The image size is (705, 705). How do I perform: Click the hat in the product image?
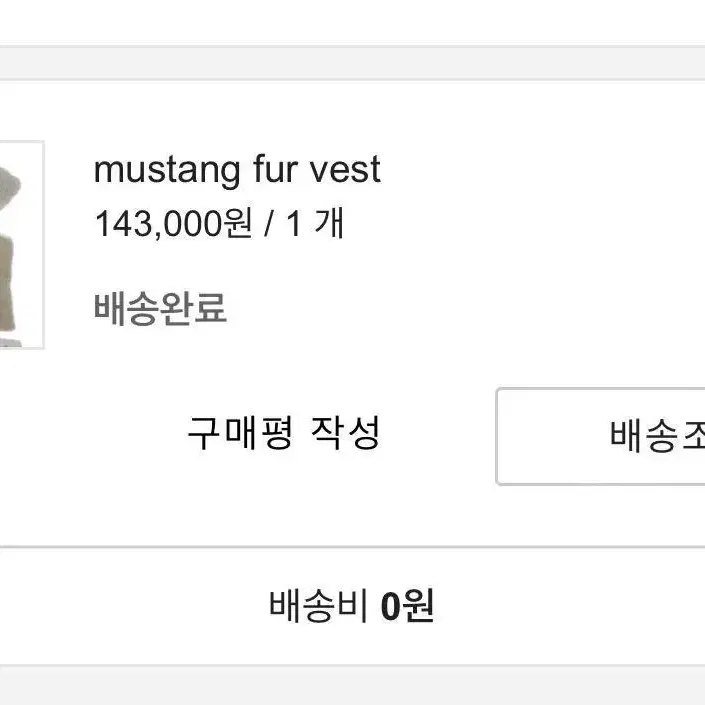pos(9,187)
